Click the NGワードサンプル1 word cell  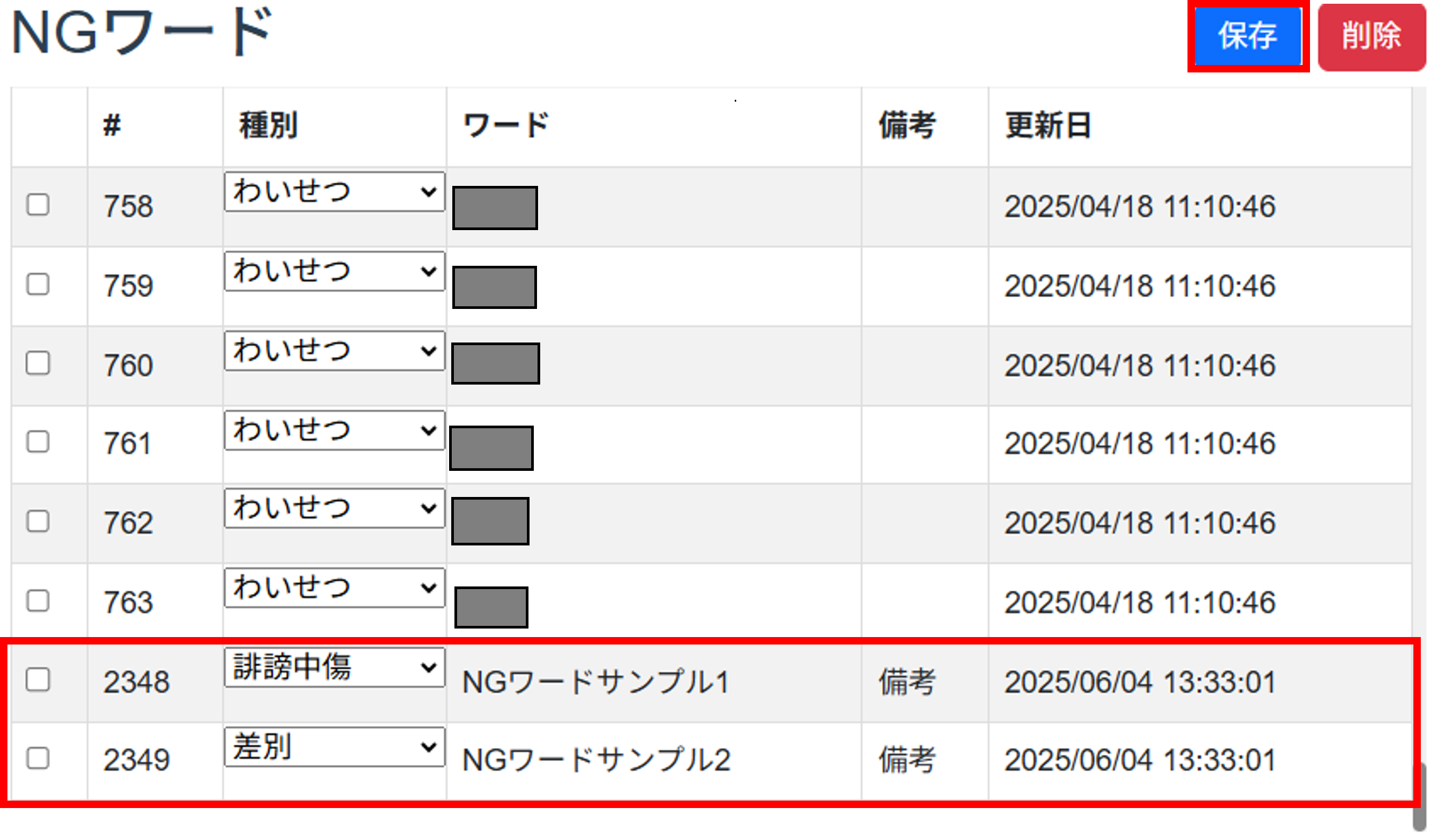[x=596, y=682]
